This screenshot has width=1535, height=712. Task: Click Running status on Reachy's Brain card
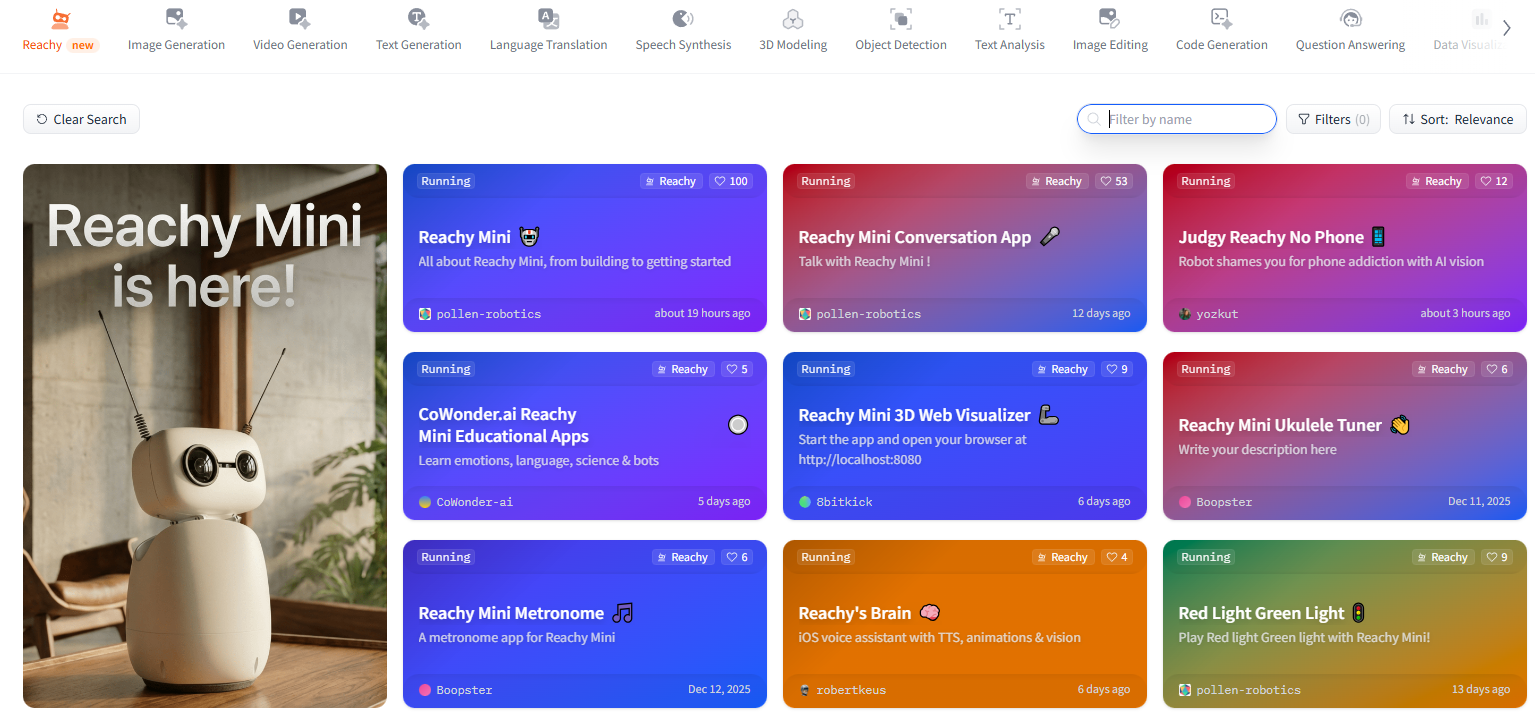click(x=826, y=557)
